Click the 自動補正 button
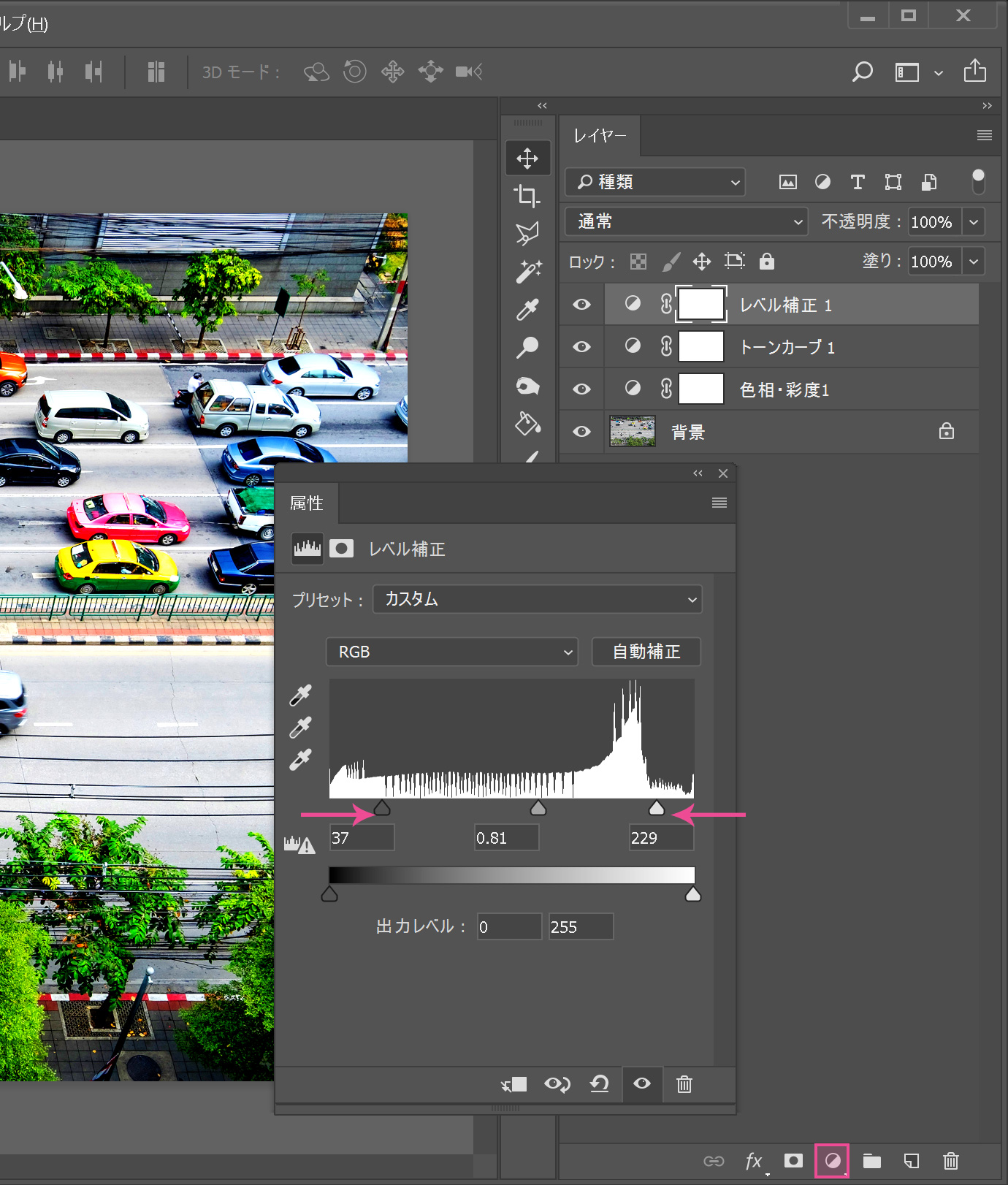The height and width of the screenshot is (1185, 1008). coord(646,652)
